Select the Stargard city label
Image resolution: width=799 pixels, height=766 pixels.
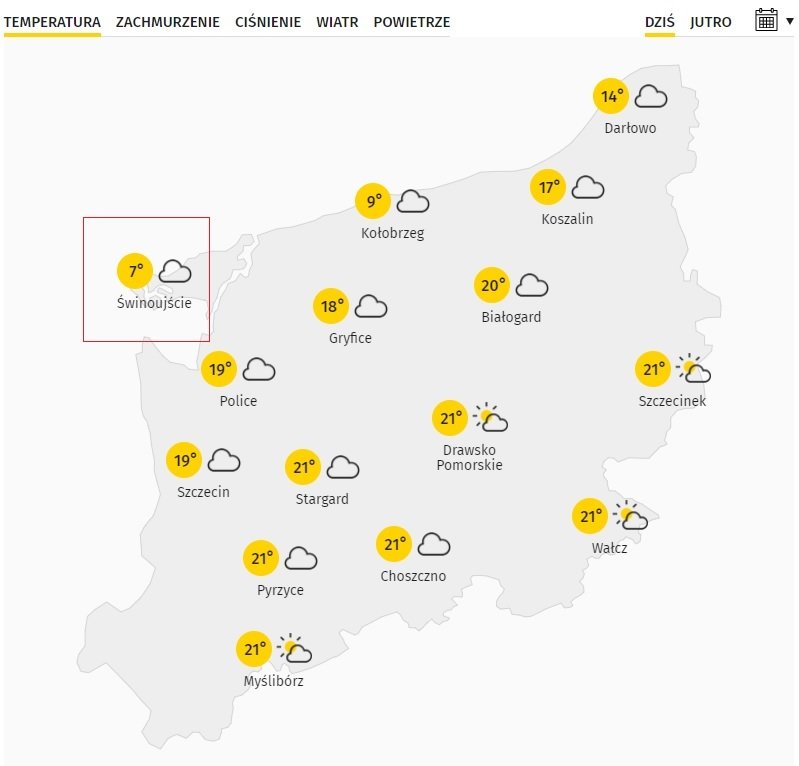coord(322,499)
